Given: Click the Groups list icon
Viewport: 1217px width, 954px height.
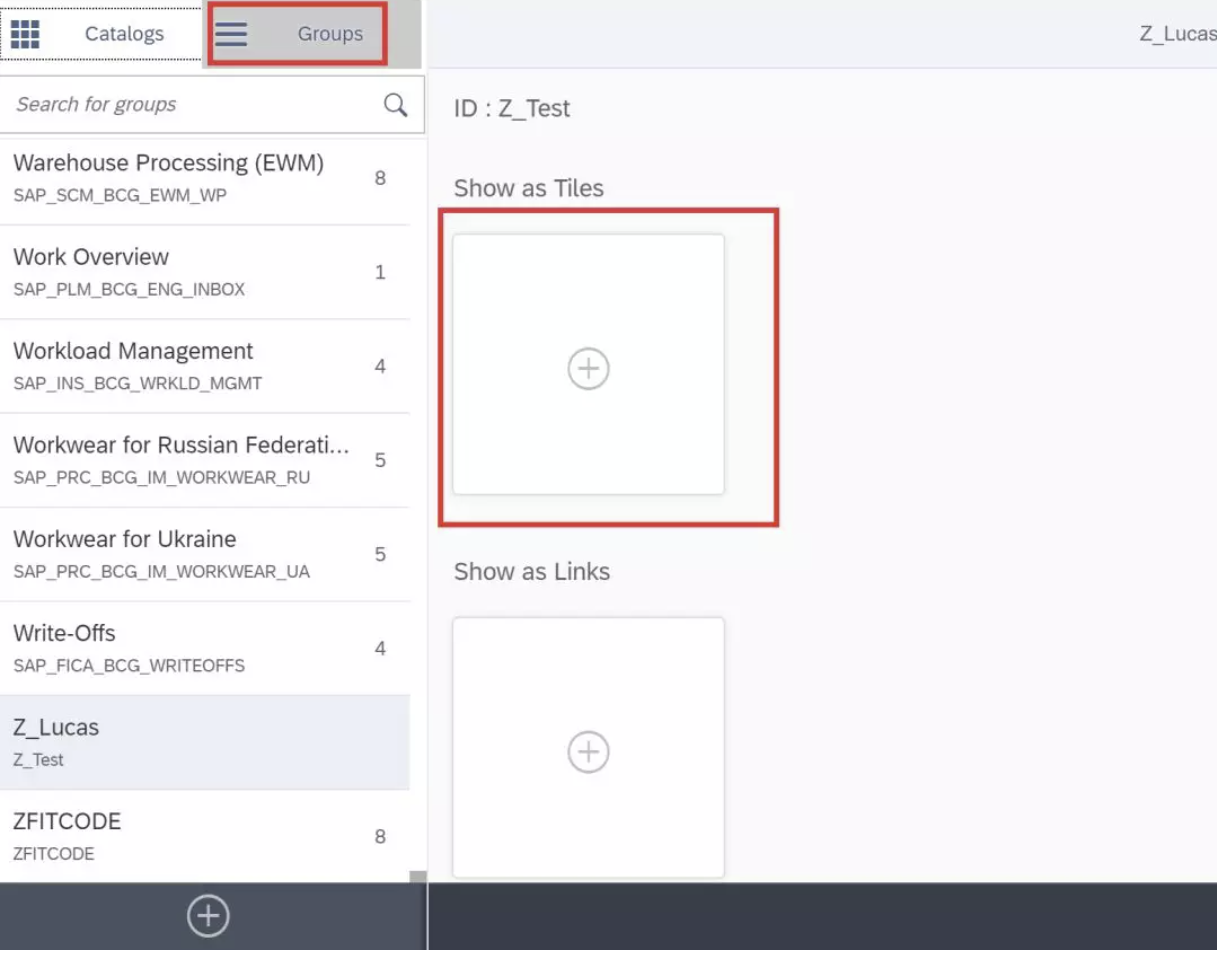Looking at the screenshot, I should tap(231, 34).
